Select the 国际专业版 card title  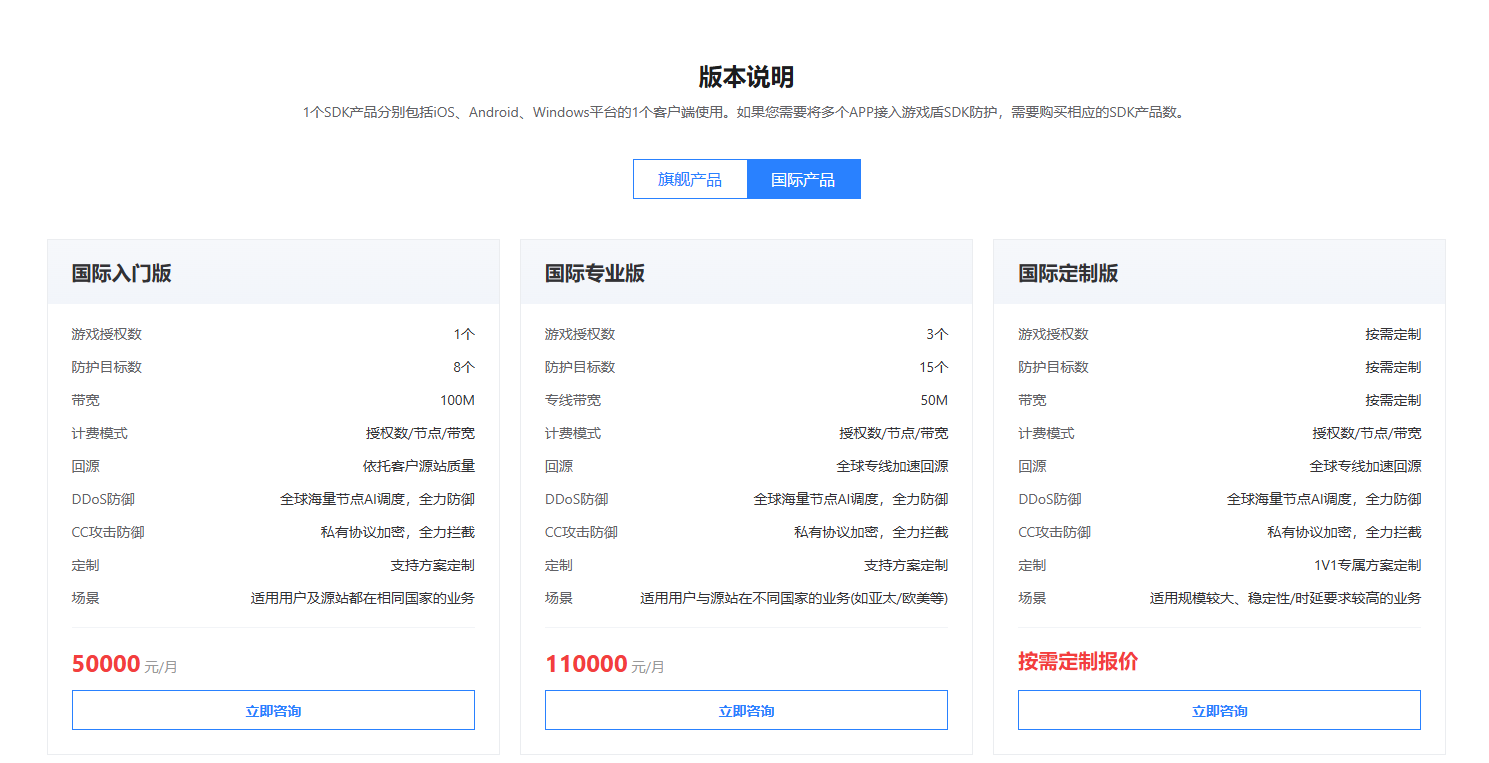594,273
